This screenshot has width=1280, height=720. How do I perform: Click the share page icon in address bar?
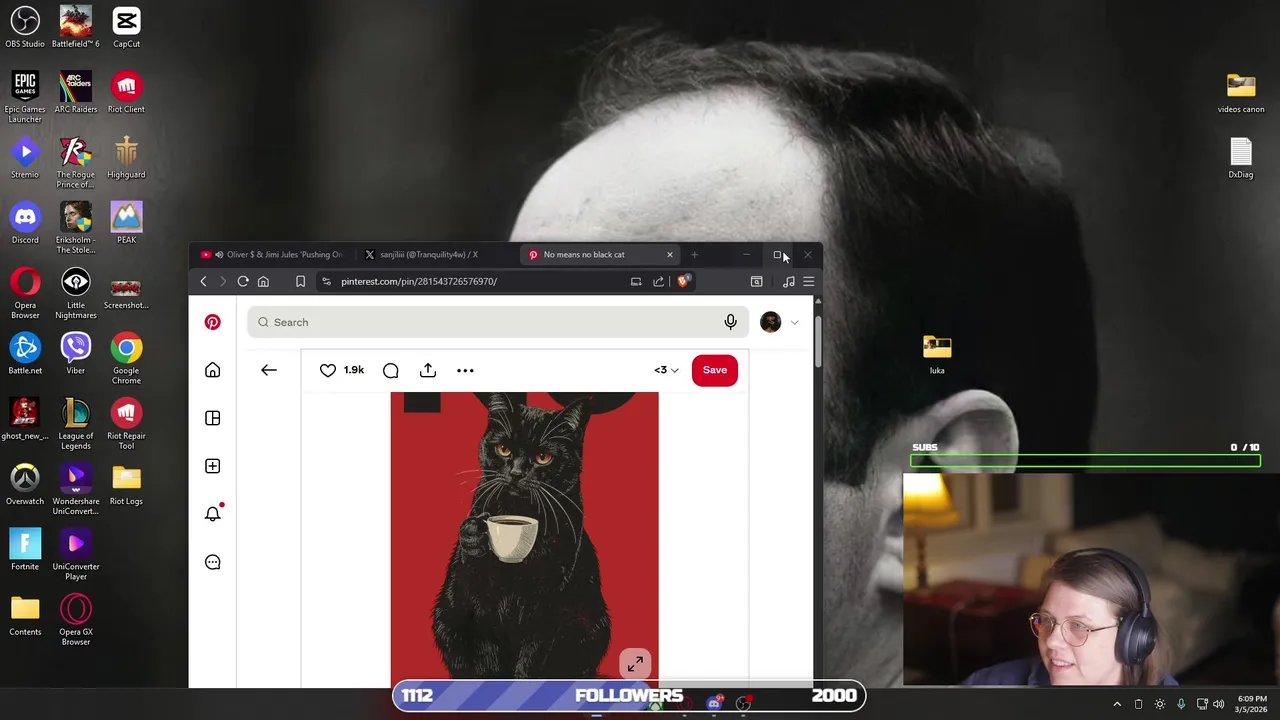point(658,281)
